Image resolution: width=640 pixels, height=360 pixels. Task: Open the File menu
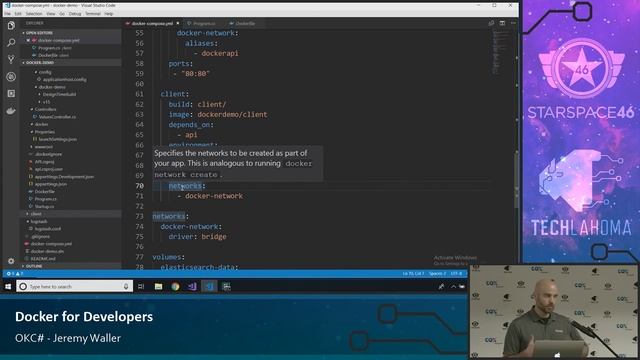[7, 13]
